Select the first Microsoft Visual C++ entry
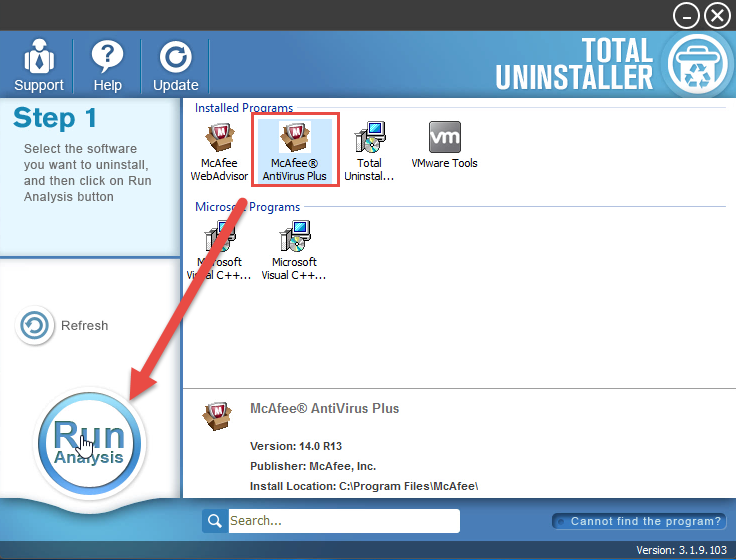 pyautogui.click(x=219, y=250)
